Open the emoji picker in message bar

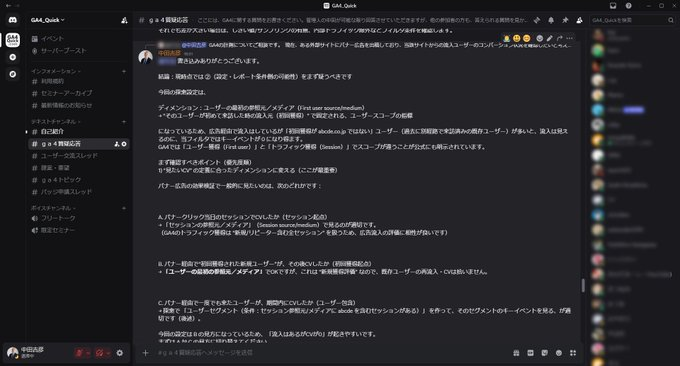point(559,353)
